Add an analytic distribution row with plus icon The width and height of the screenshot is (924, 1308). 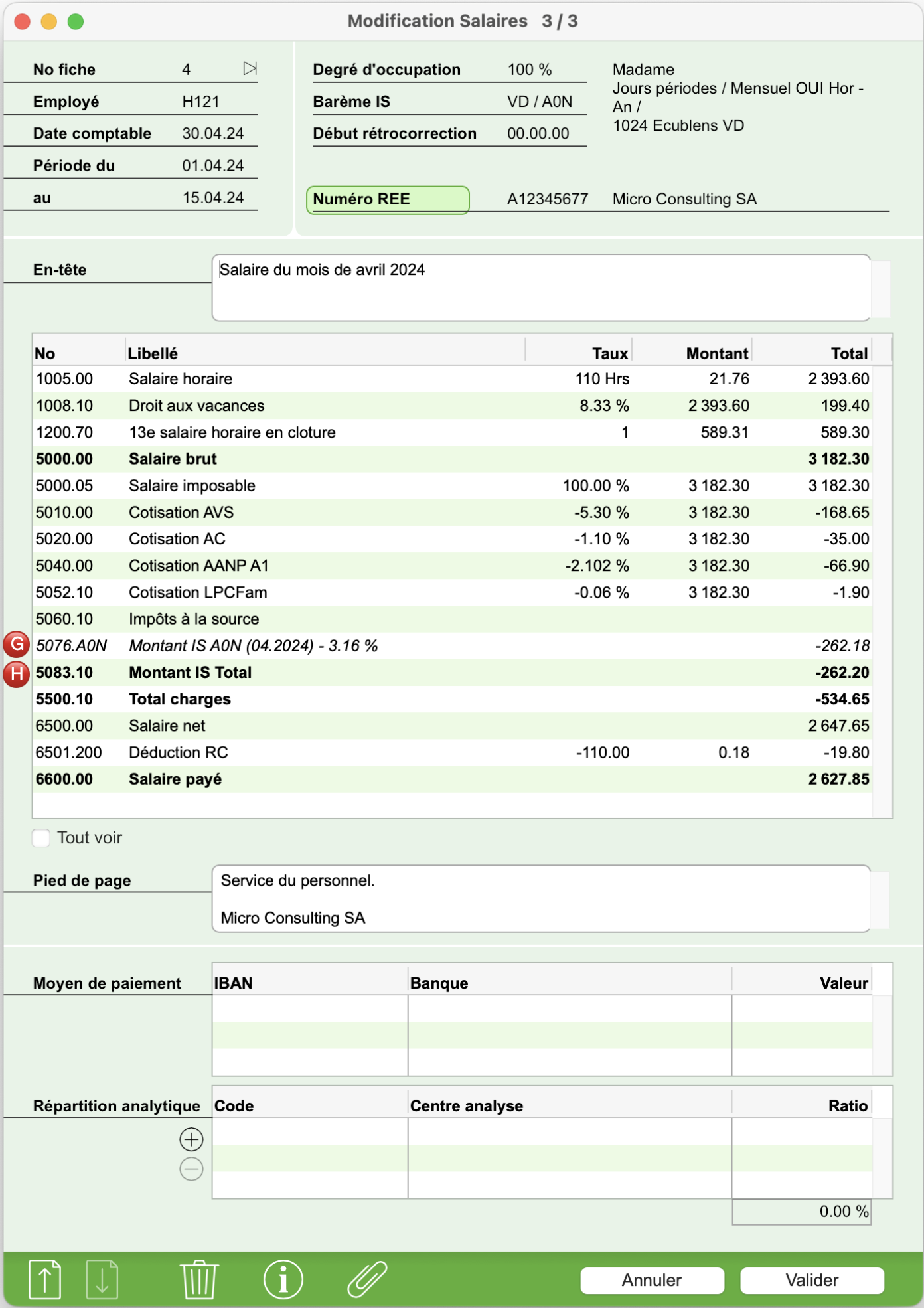pos(191,1139)
